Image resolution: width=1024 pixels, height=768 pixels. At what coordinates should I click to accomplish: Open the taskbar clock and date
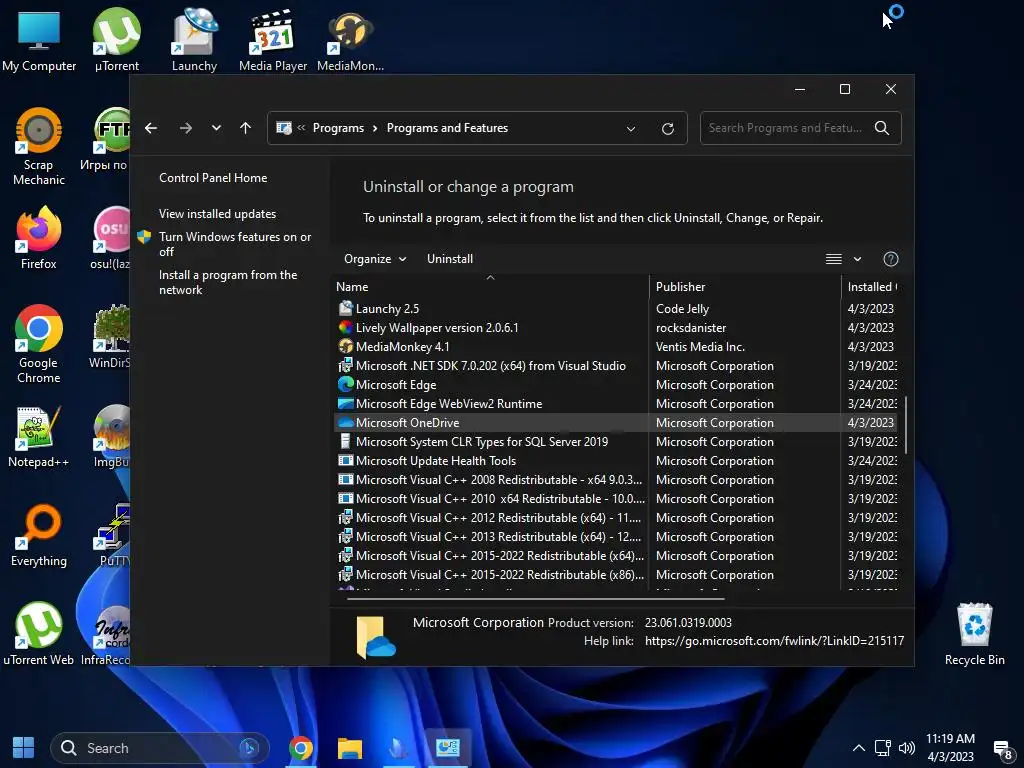950,748
